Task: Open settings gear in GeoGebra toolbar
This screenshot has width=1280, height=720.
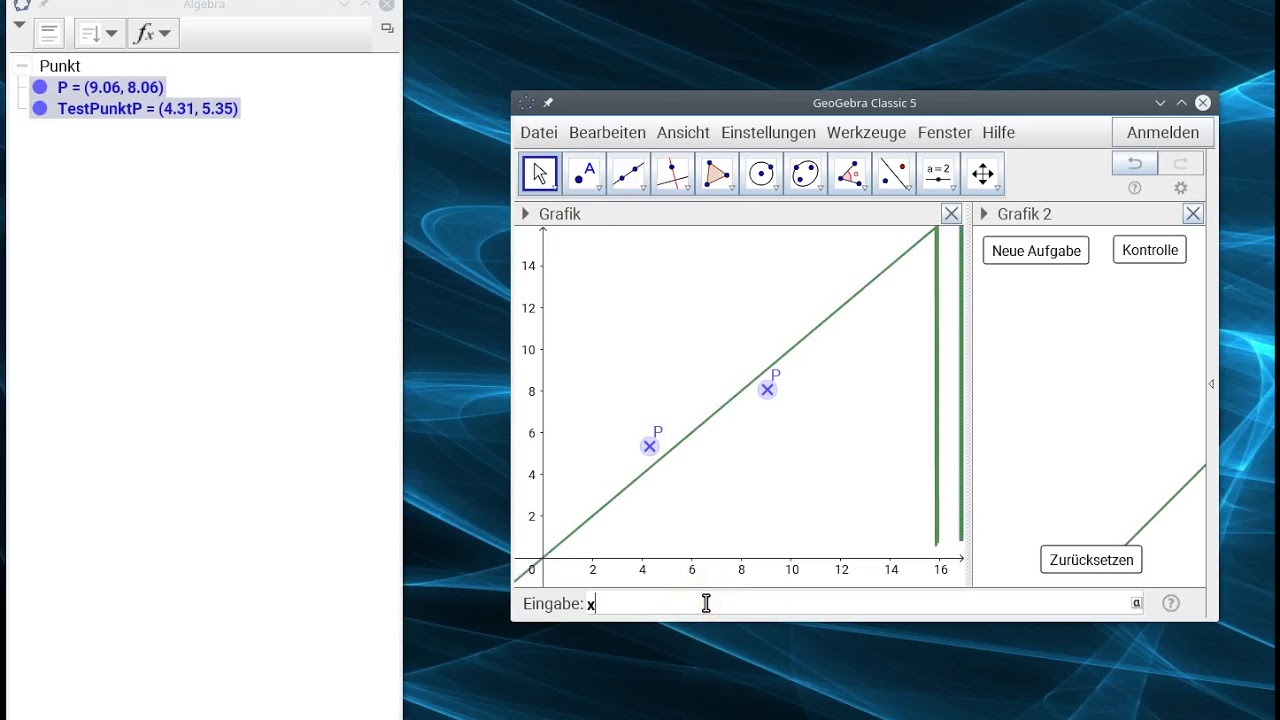Action: point(1181,188)
